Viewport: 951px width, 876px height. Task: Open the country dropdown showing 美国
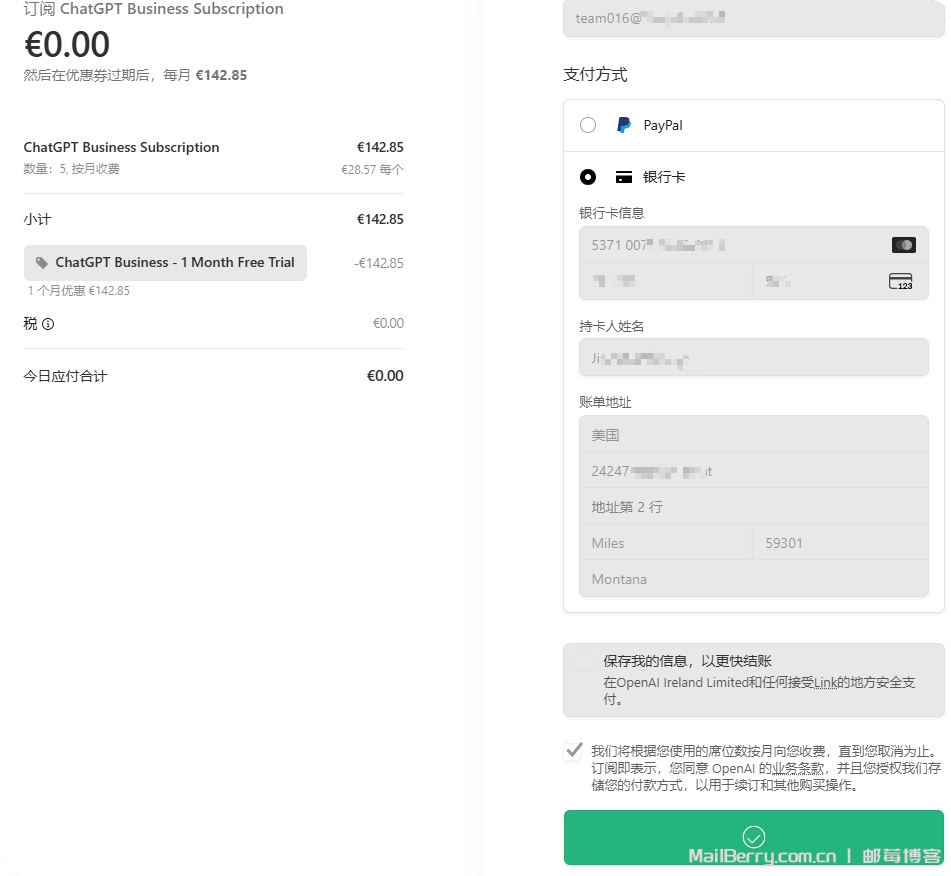753,435
